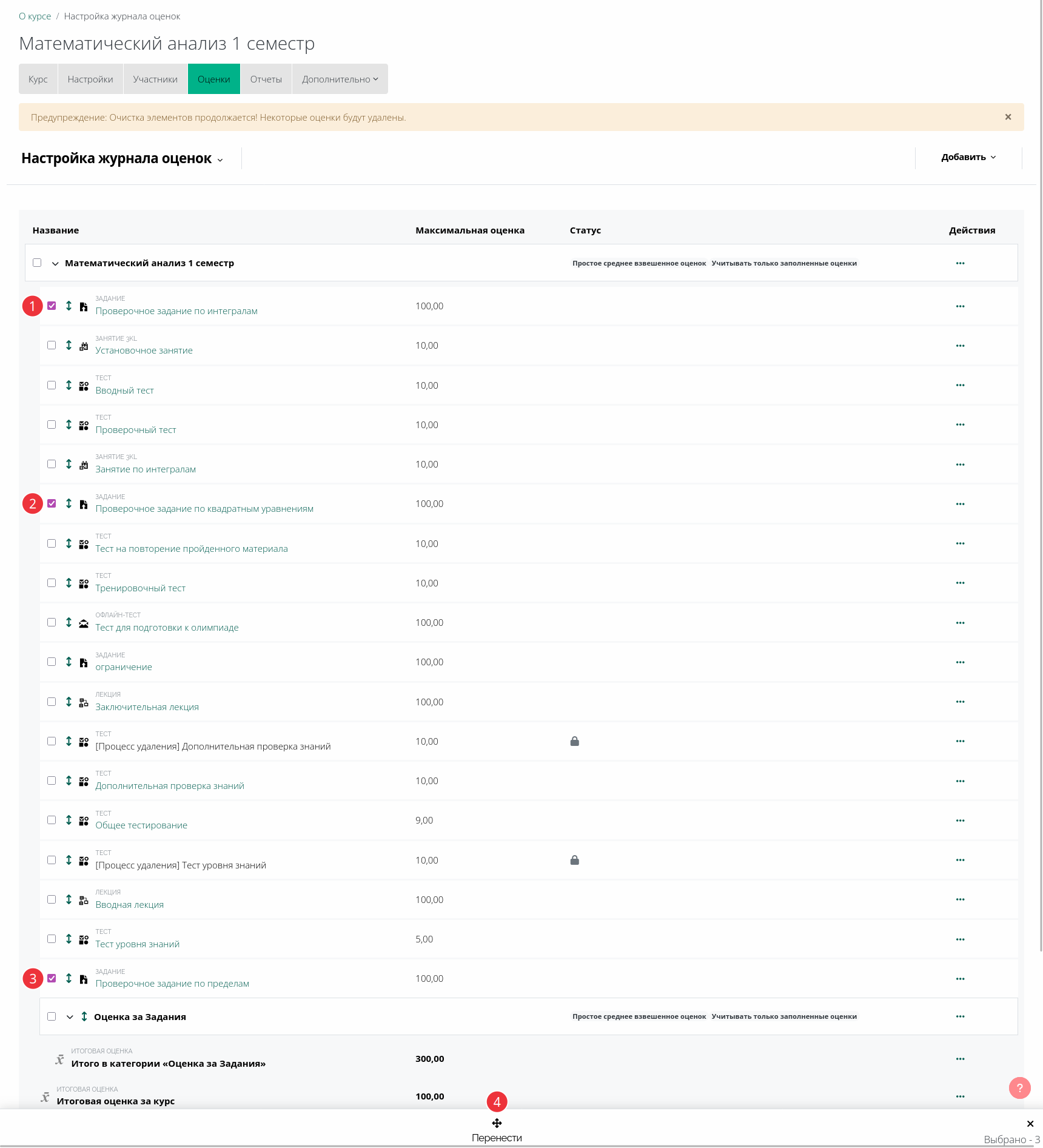Click lock icon on Тест уровня знаний deletion row
Screen dimensions: 1043x1148
click(574, 860)
